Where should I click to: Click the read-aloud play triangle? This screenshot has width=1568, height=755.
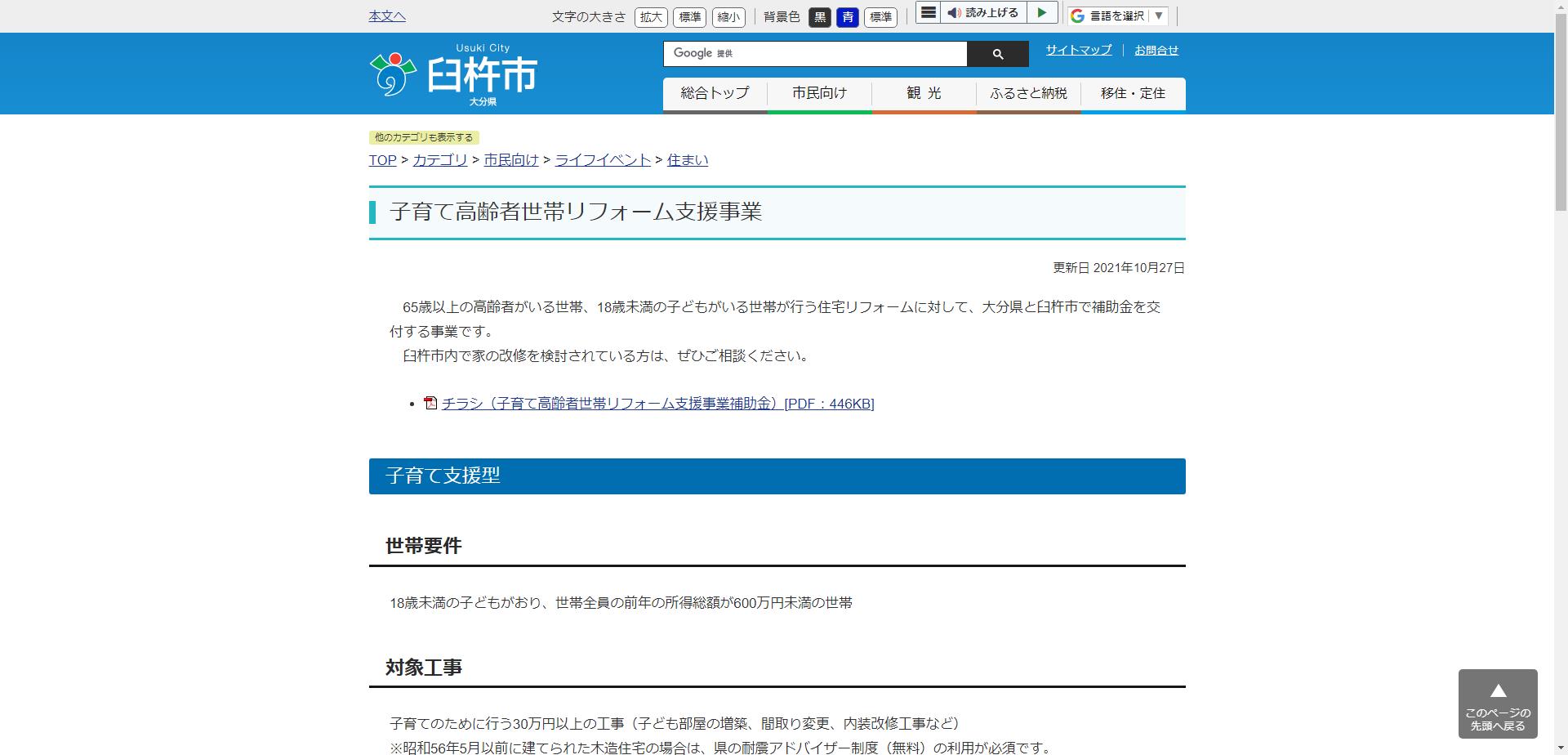pyautogui.click(x=1041, y=13)
